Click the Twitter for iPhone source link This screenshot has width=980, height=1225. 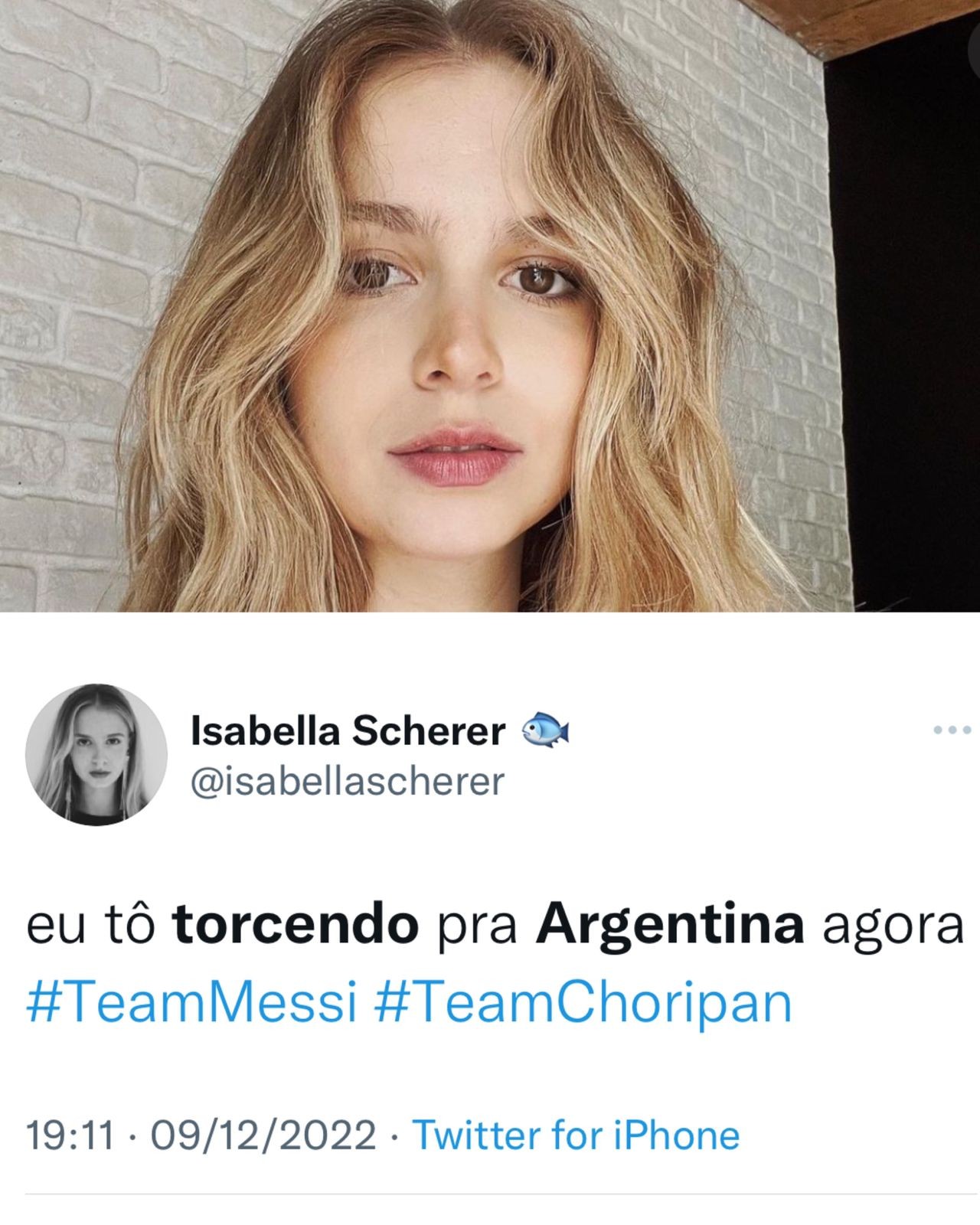(577, 1135)
